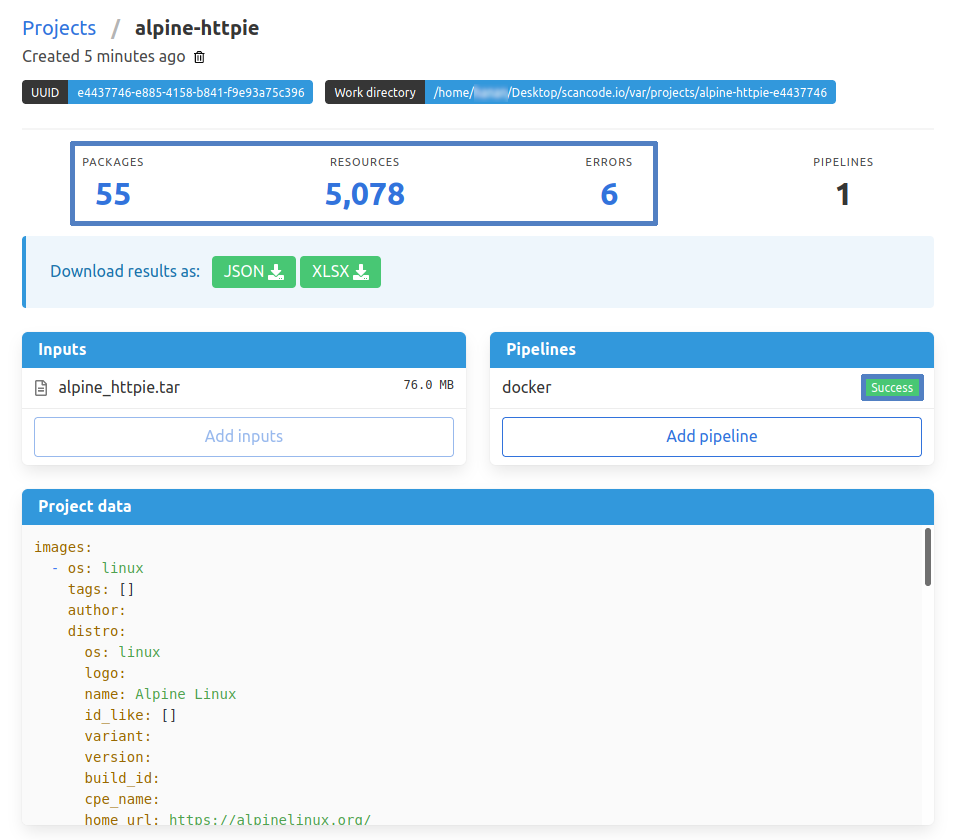Click the trash can delete project icon
Image resolution: width=957 pixels, height=840 pixels.
tap(199, 57)
